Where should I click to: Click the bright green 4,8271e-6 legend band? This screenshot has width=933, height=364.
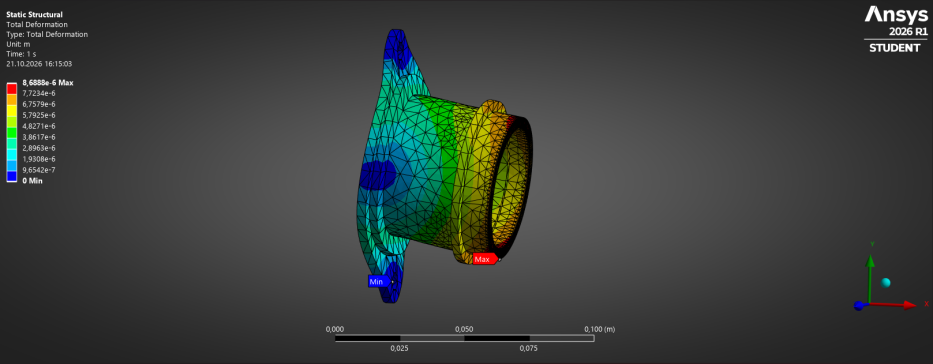tap(11, 132)
